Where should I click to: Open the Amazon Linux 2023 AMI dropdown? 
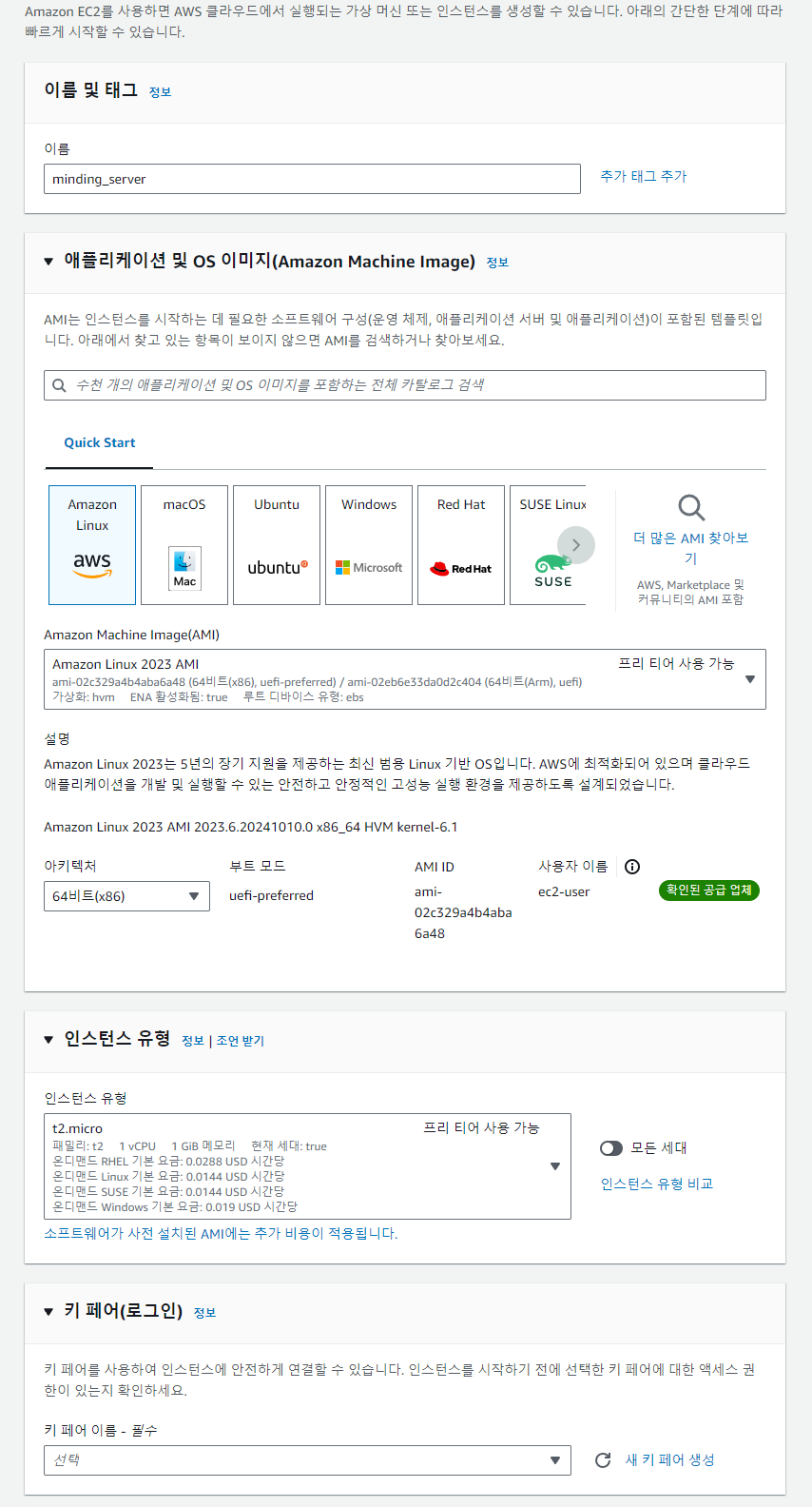[405, 679]
